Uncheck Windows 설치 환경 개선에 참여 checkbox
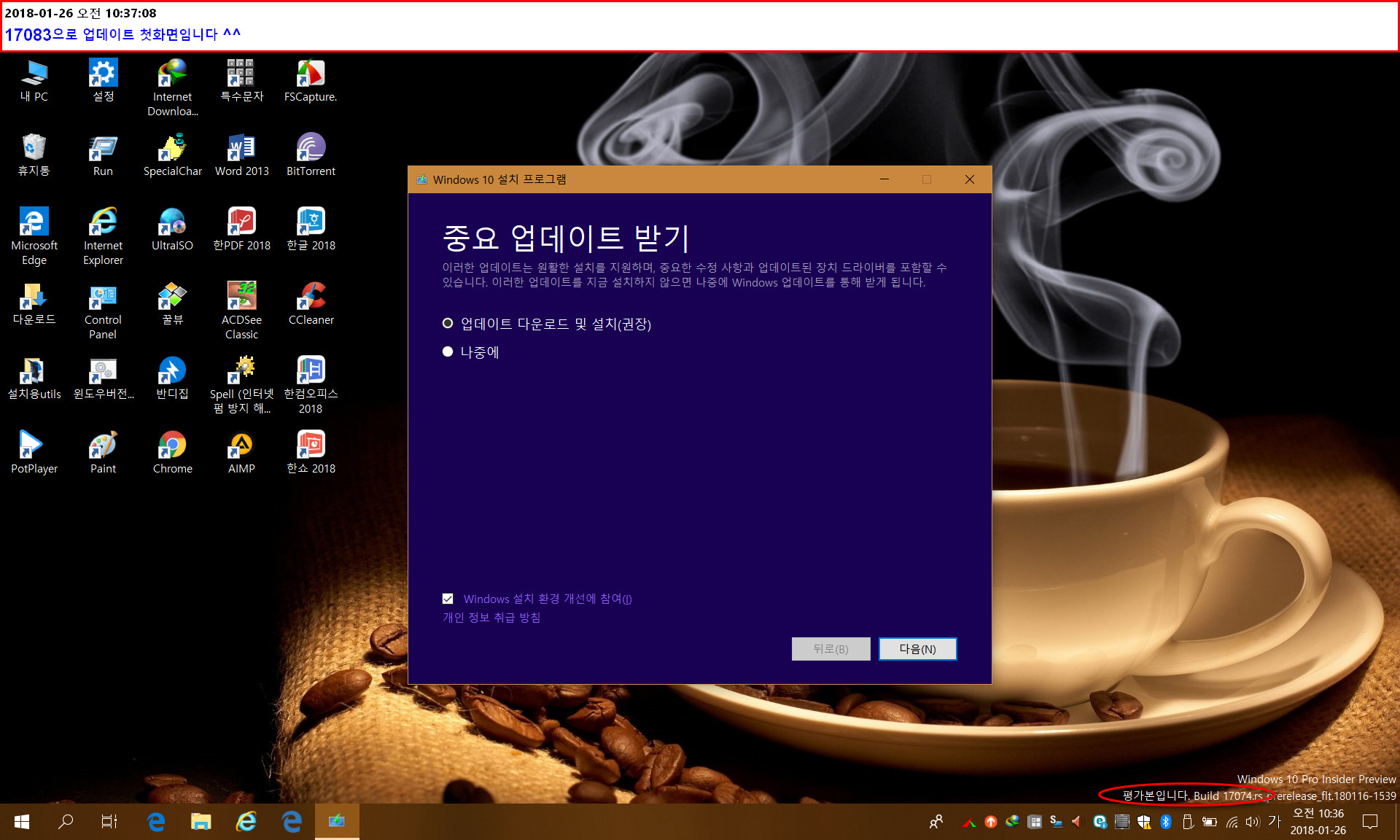Viewport: 1400px width, 840px height. tap(448, 599)
